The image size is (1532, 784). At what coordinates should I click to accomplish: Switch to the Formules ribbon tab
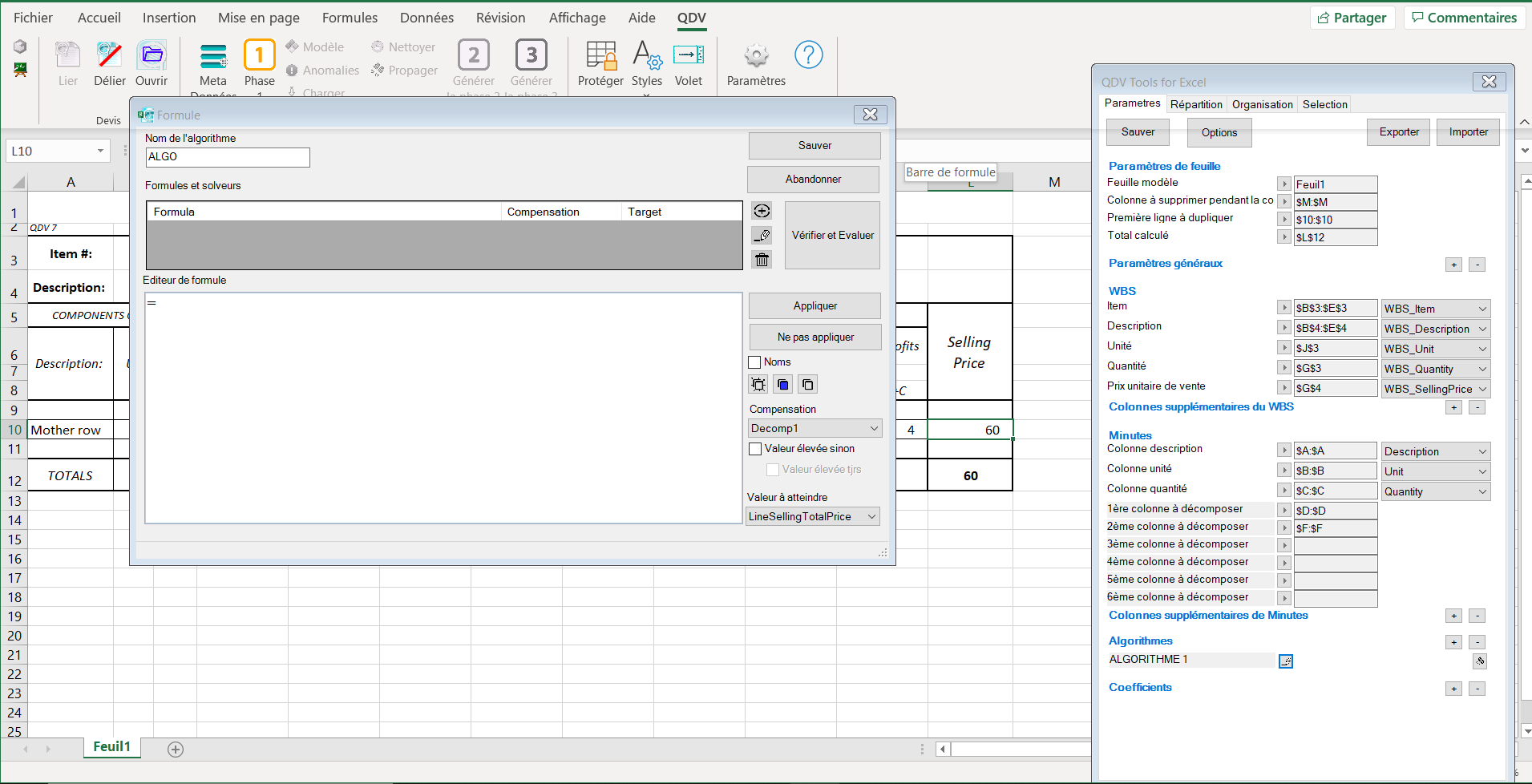[350, 18]
